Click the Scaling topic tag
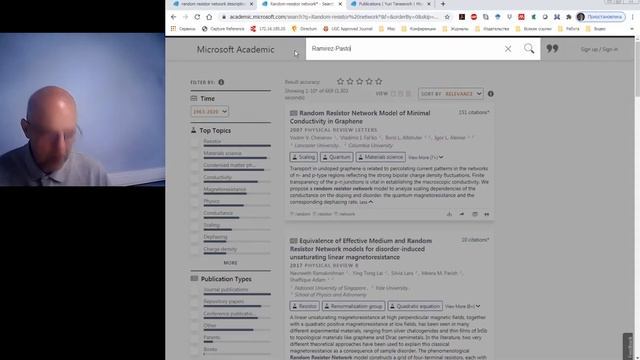The height and width of the screenshot is (360, 640). pos(303,157)
